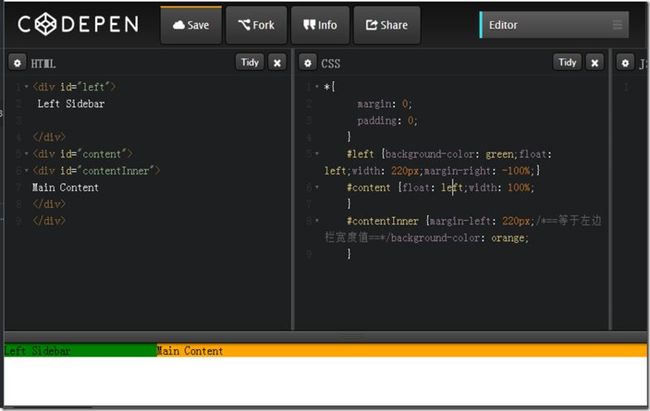Click orange Main Content in preview
This screenshot has height=411, width=650.
pyautogui.click(x=402, y=350)
